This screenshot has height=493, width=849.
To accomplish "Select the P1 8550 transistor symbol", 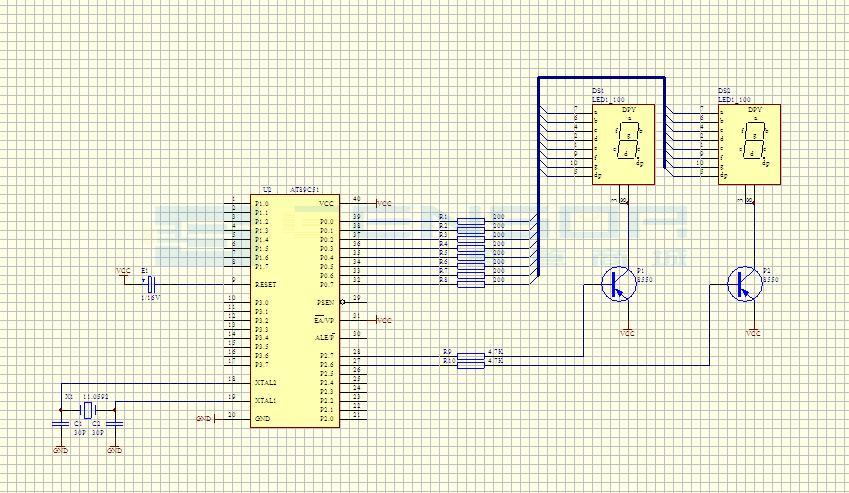I will point(619,284).
